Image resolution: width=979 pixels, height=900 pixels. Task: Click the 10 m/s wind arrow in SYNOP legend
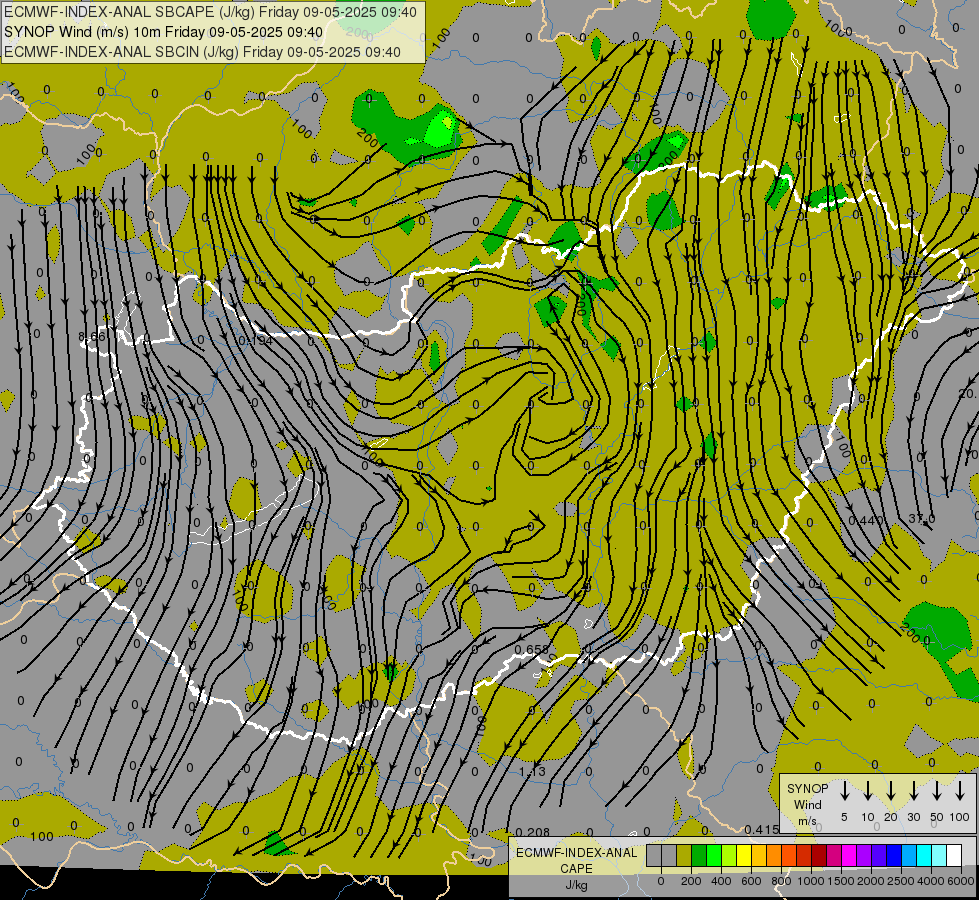pyautogui.click(x=868, y=791)
